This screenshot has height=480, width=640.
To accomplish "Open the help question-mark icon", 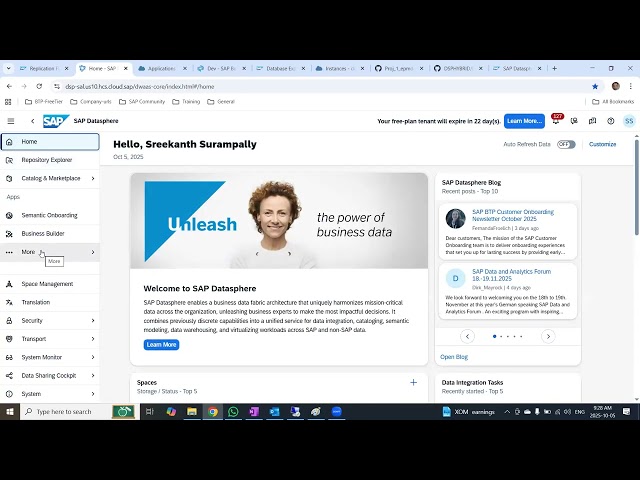I will 611,121.
